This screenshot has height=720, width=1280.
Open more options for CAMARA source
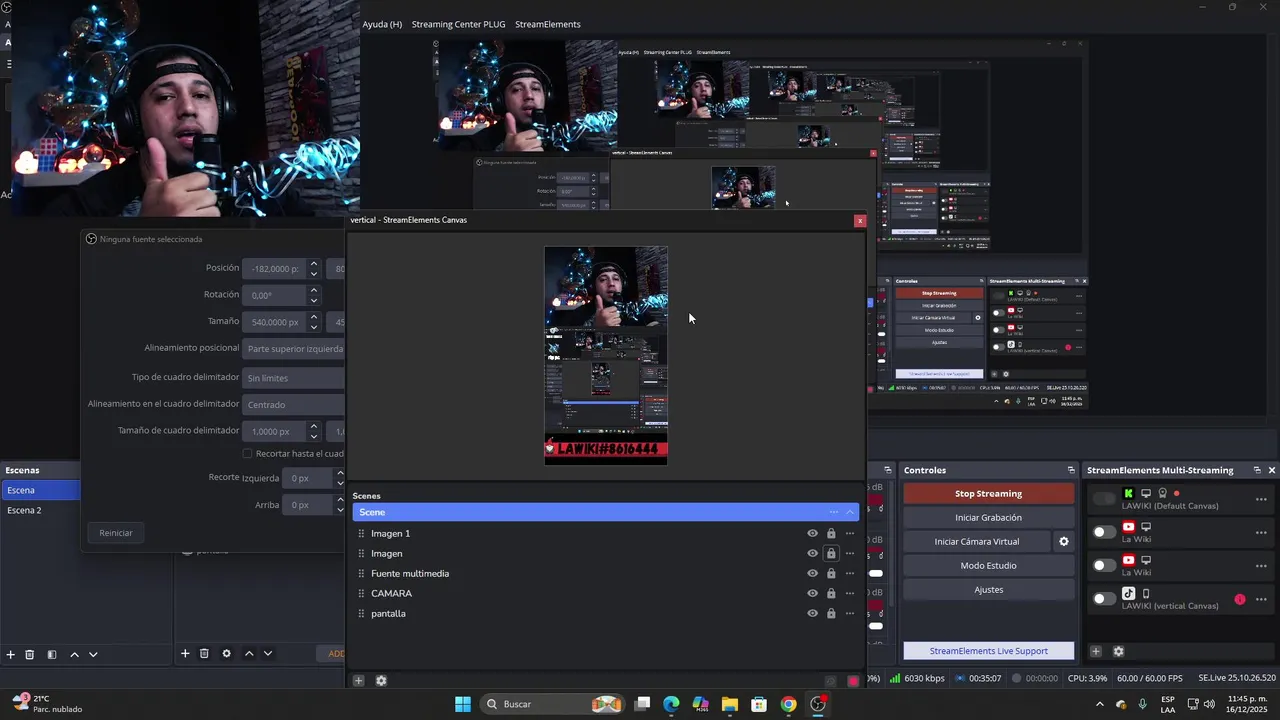850,593
